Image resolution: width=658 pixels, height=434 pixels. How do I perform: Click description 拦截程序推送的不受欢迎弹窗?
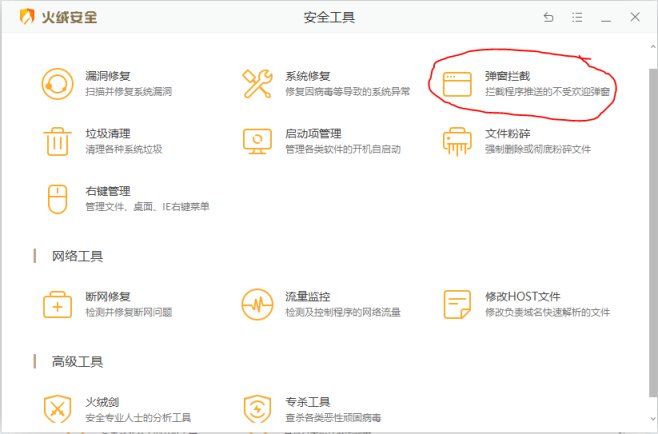[547, 92]
